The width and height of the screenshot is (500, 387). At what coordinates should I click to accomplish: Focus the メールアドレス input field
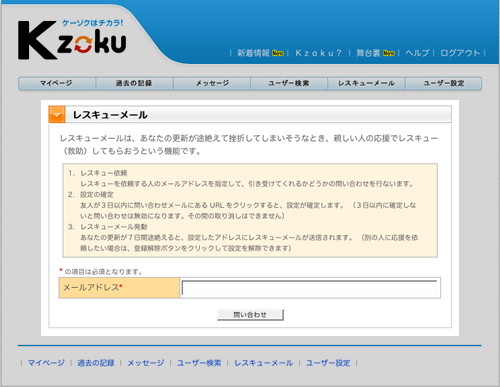[309, 288]
